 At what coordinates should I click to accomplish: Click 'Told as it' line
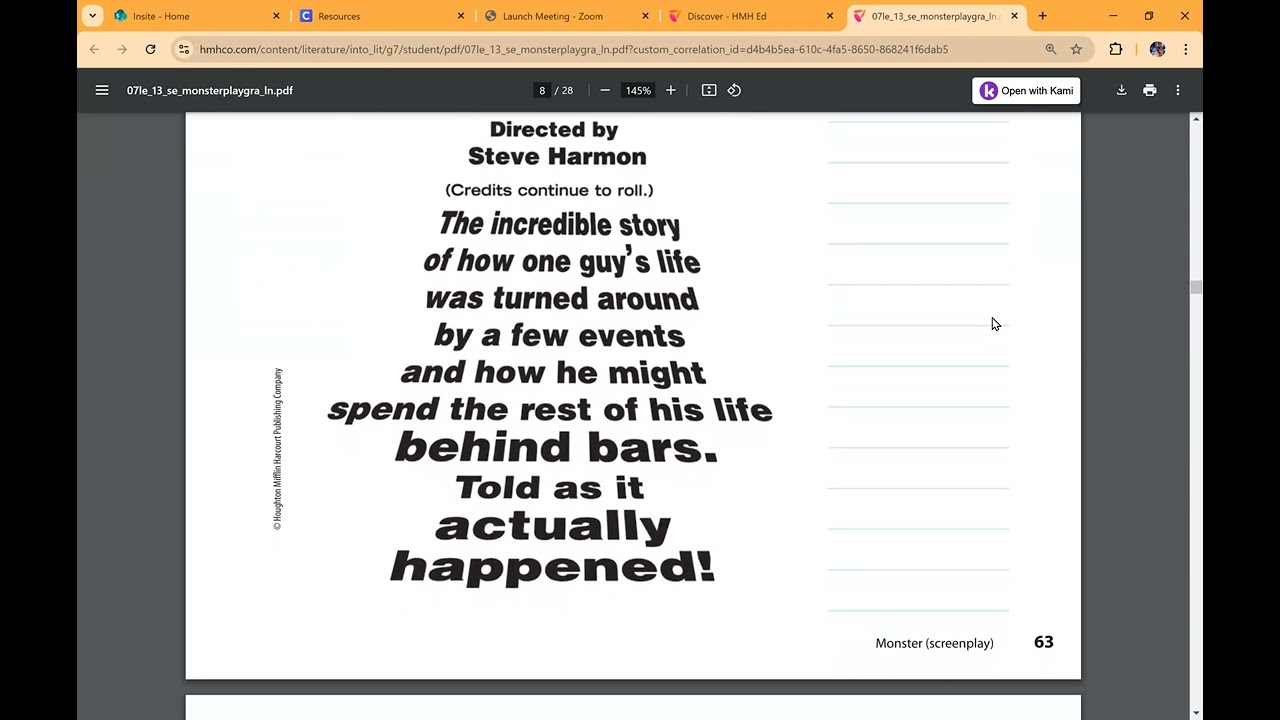coord(549,488)
